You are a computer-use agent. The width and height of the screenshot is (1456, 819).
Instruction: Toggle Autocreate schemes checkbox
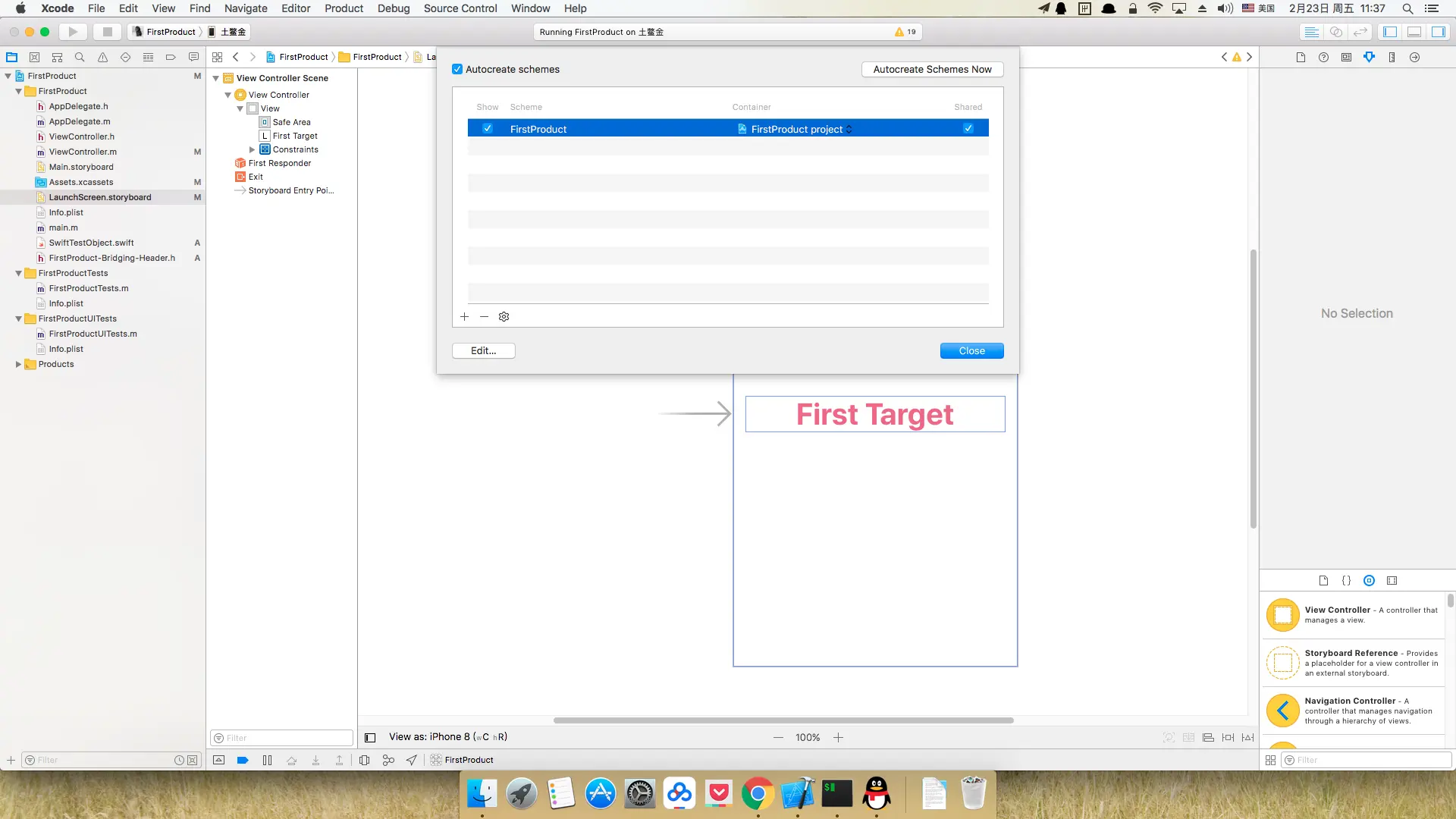[x=457, y=69]
